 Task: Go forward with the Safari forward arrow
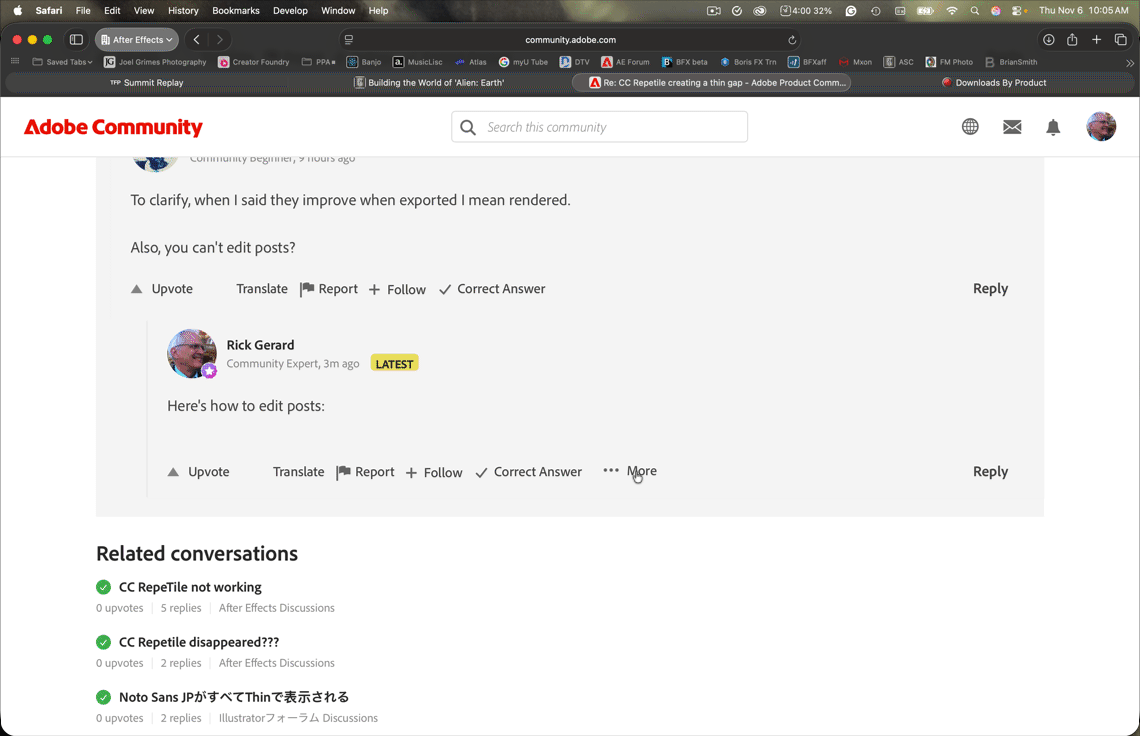(220, 39)
